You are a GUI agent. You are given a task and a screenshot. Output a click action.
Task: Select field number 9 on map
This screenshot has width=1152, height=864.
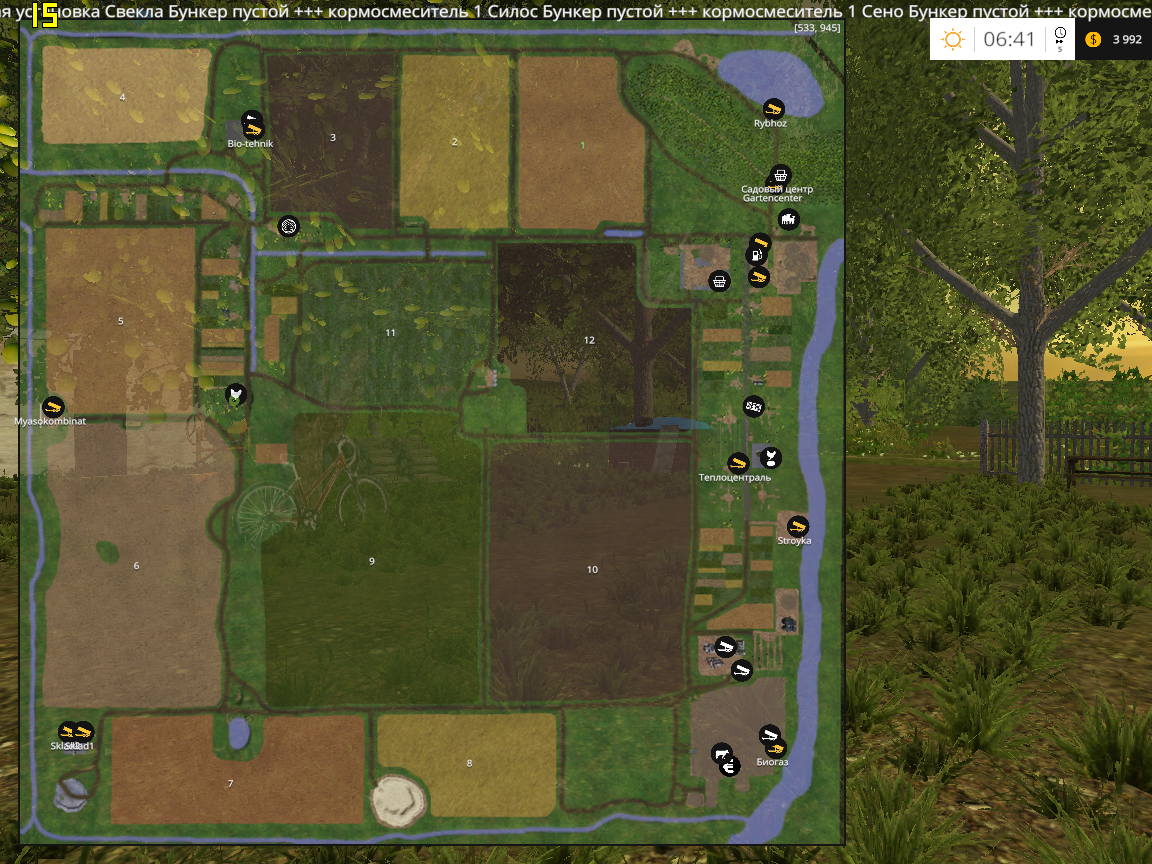[x=372, y=561]
